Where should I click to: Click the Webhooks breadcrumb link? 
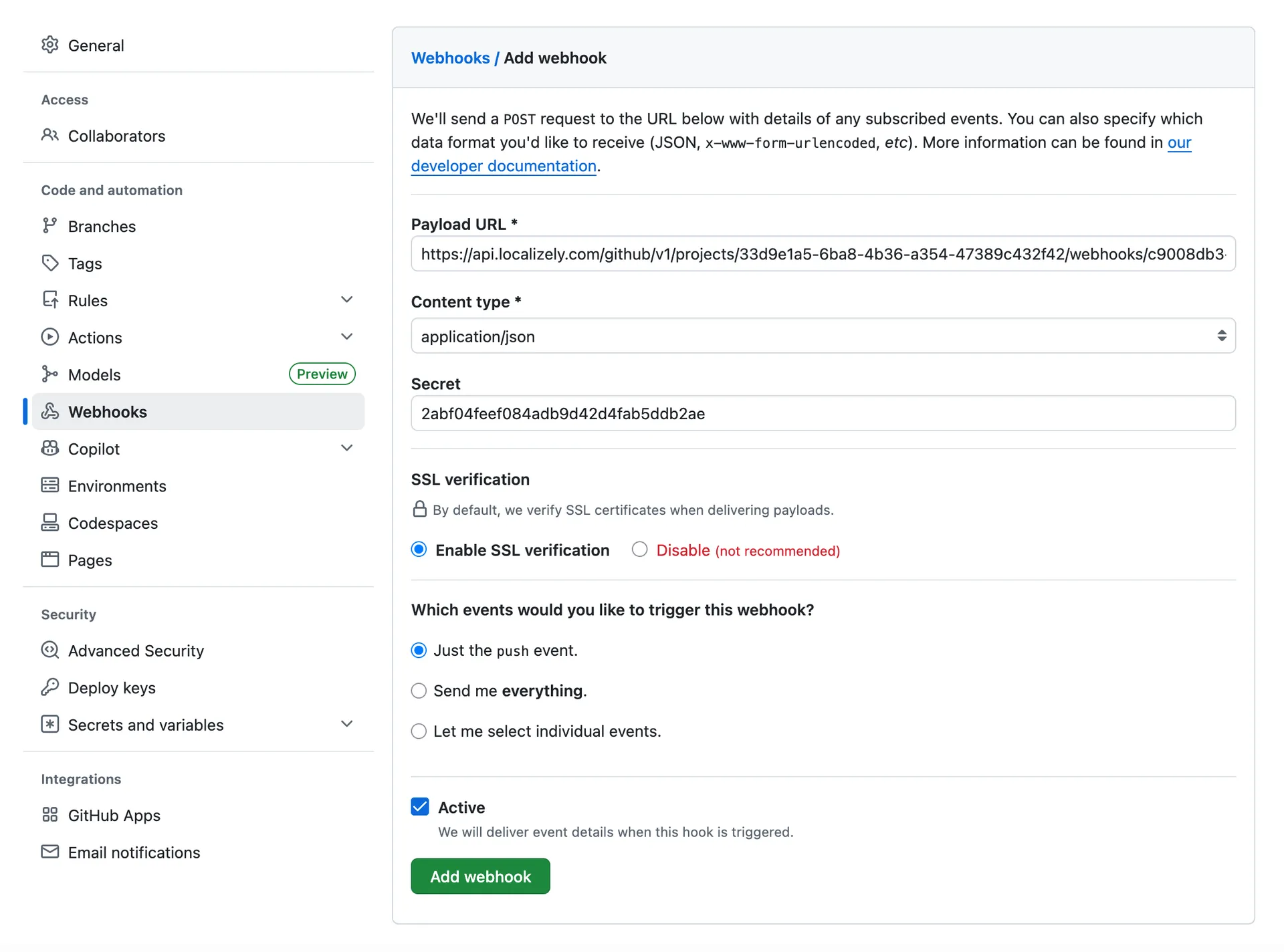point(451,58)
